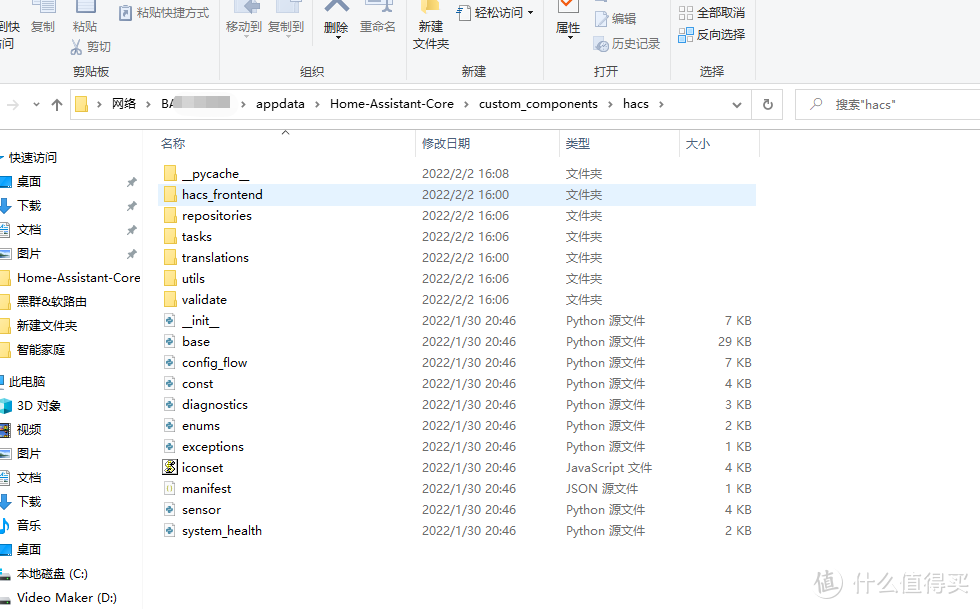The width and height of the screenshot is (980, 609).
Task: Select the __pycache__ folder
Action: tap(215, 174)
